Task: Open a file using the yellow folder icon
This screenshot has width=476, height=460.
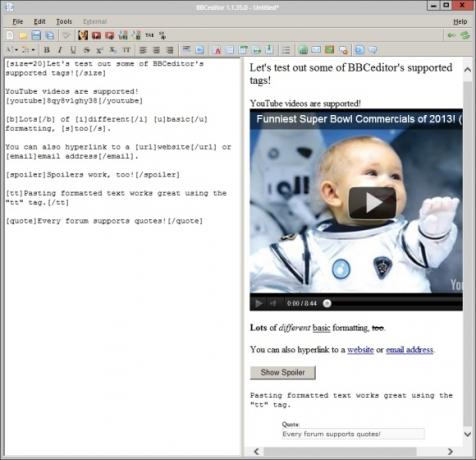Action: pyautogui.click(x=23, y=35)
